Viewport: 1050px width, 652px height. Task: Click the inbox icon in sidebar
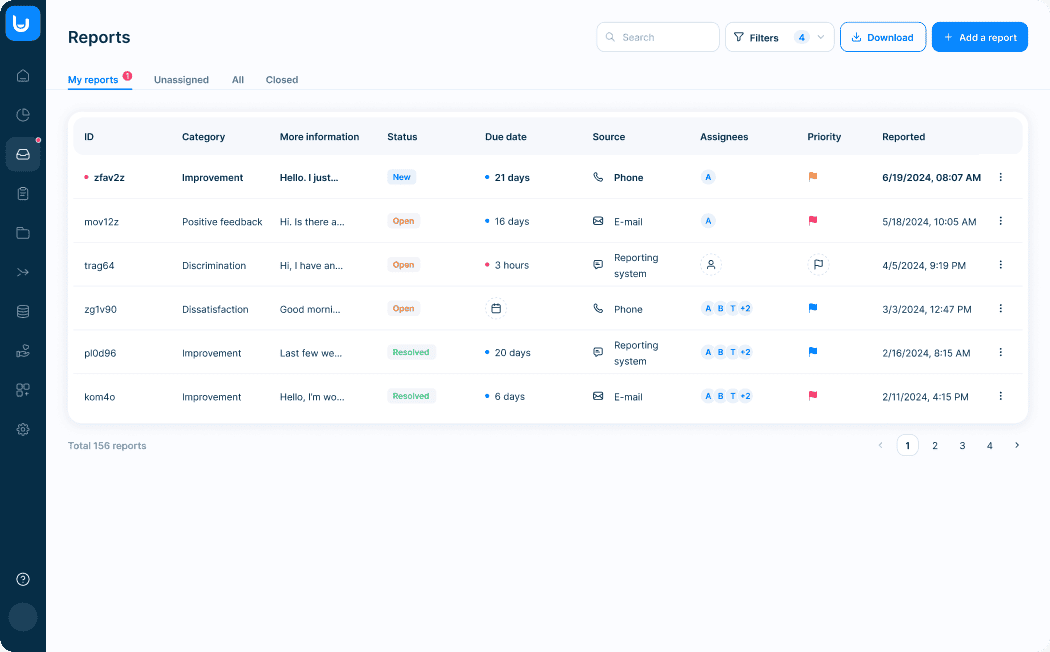click(23, 154)
